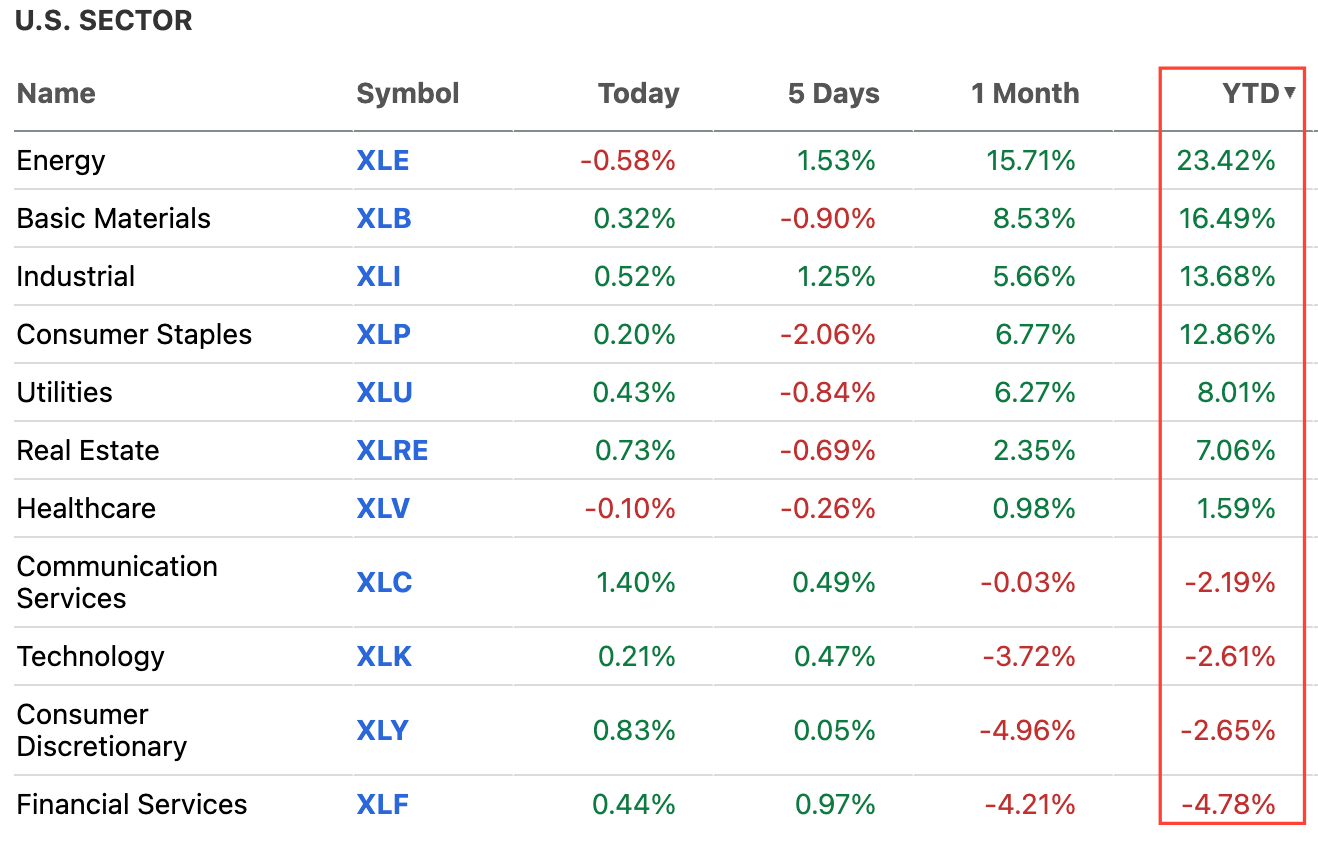This screenshot has width=1318, height=844.
Task: Open the XLB Basic Materials link
Action: click(x=383, y=218)
